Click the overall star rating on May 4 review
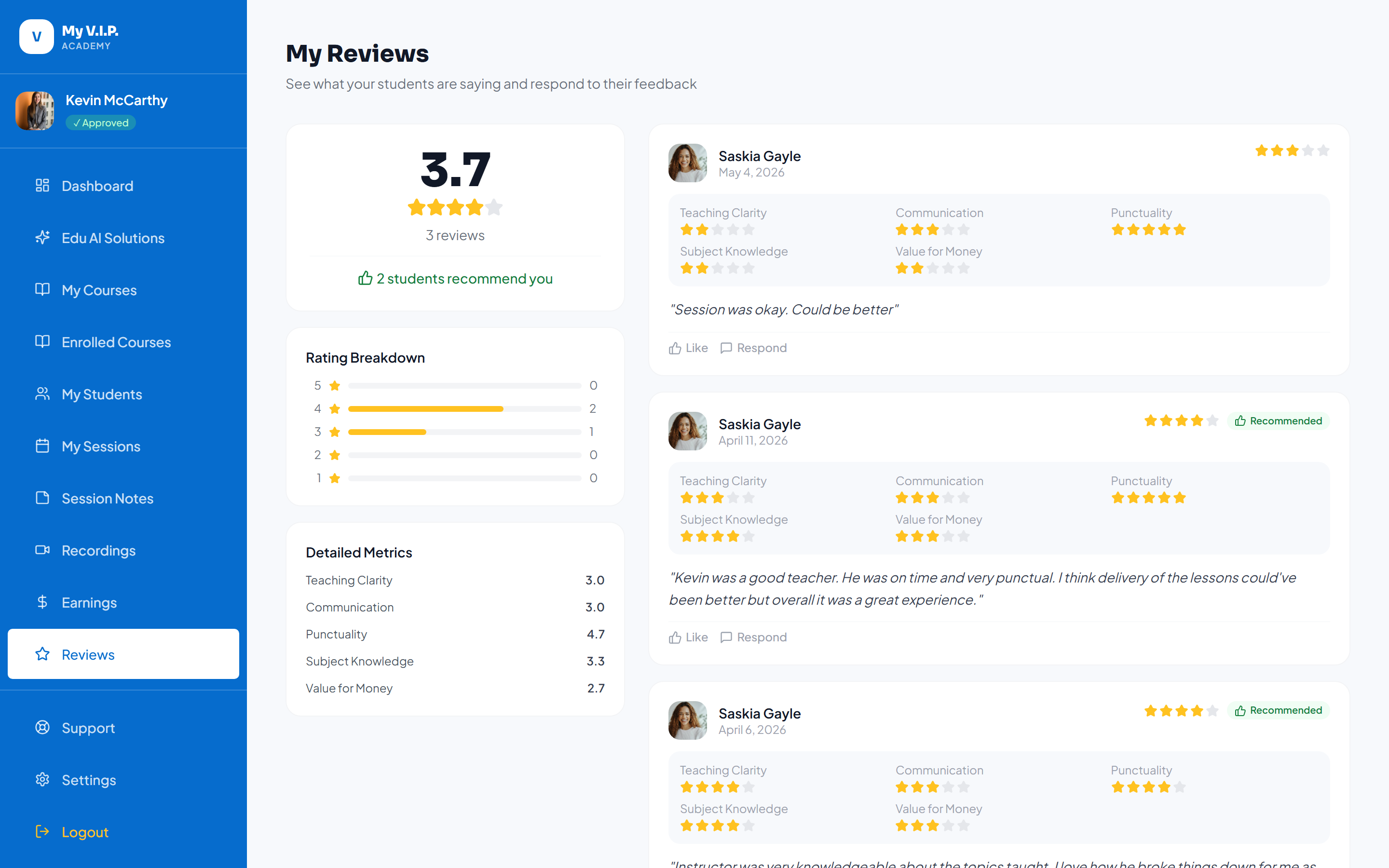The image size is (1389, 868). tap(1292, 151)
